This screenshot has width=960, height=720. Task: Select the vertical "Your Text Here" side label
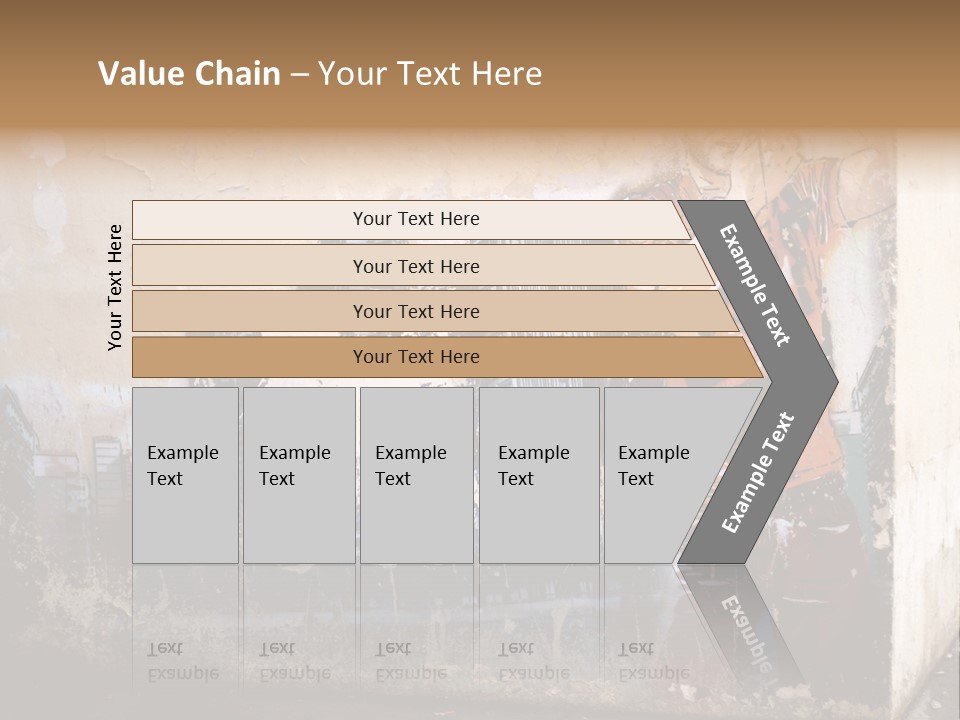coord(115,287)
